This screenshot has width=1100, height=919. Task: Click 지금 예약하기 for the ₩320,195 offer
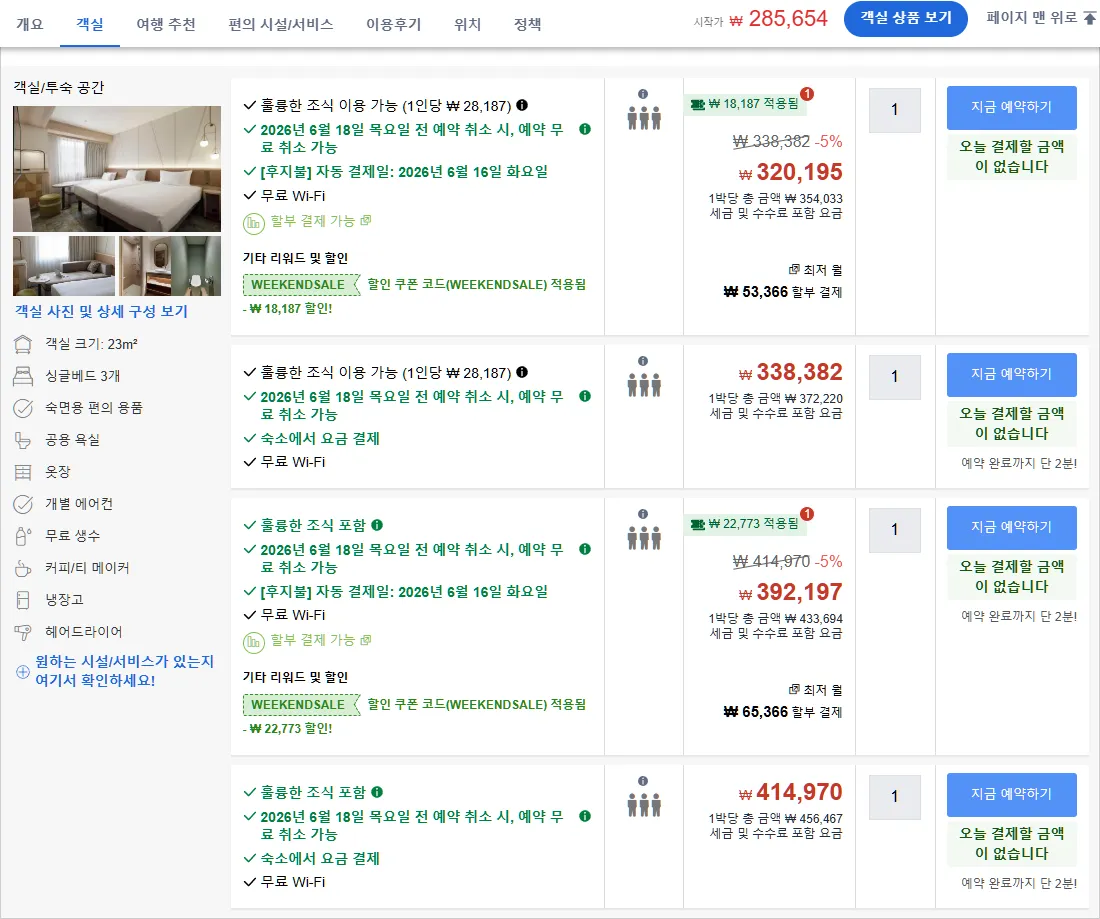coord(1012,107)
